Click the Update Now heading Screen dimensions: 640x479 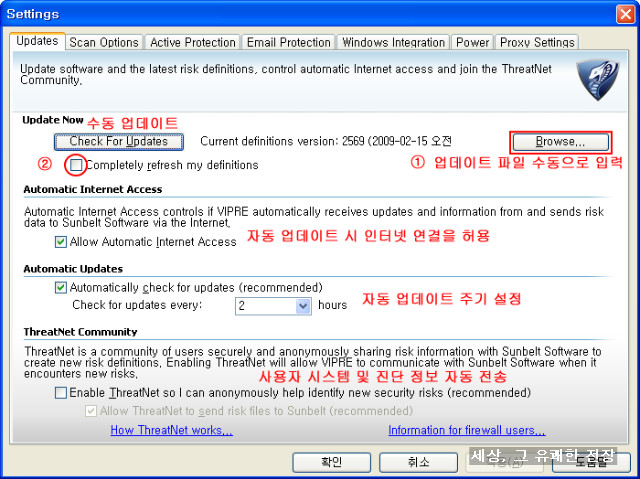(x=53, y=120)
